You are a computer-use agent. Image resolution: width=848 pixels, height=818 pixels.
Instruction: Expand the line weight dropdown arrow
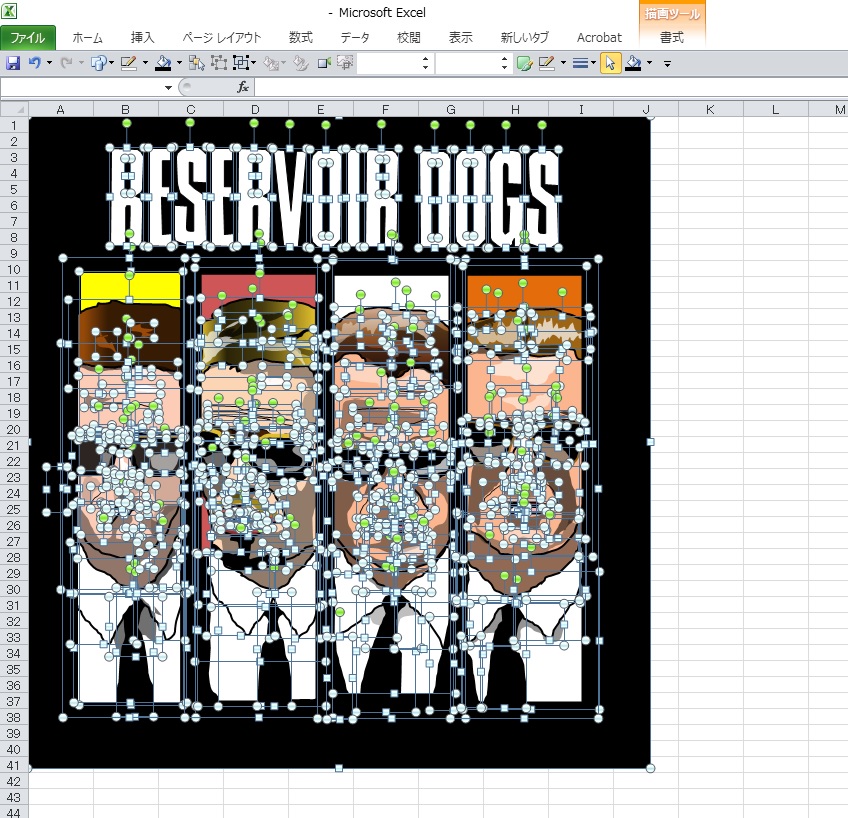tap(593, 63)
